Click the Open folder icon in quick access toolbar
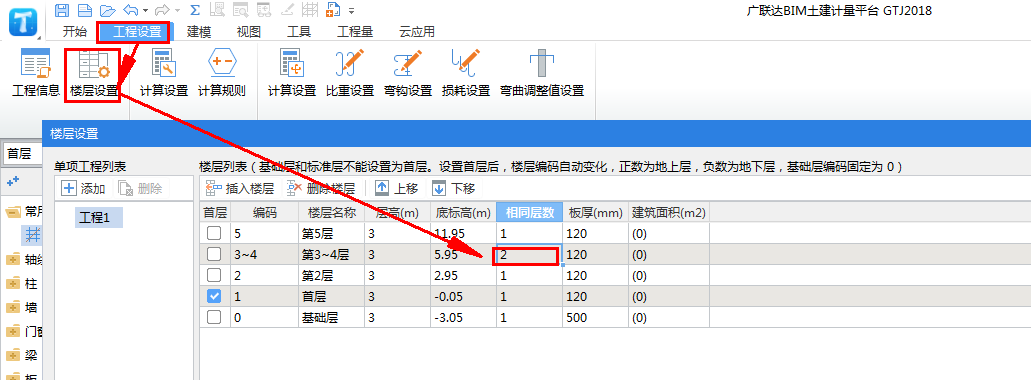Image resolution: width=1031 pixels, height=380 pixels. tap(108, 10)
